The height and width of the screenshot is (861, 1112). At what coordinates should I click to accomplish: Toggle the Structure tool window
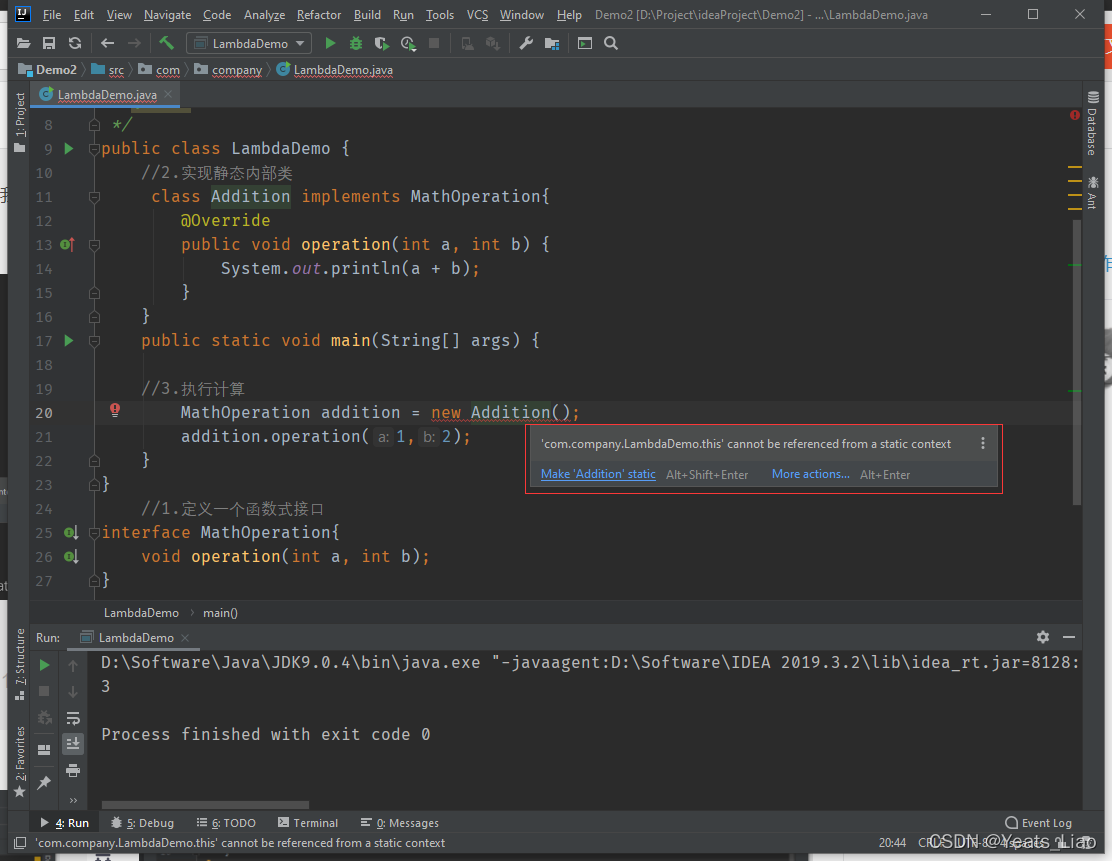(x=20, y=664)
